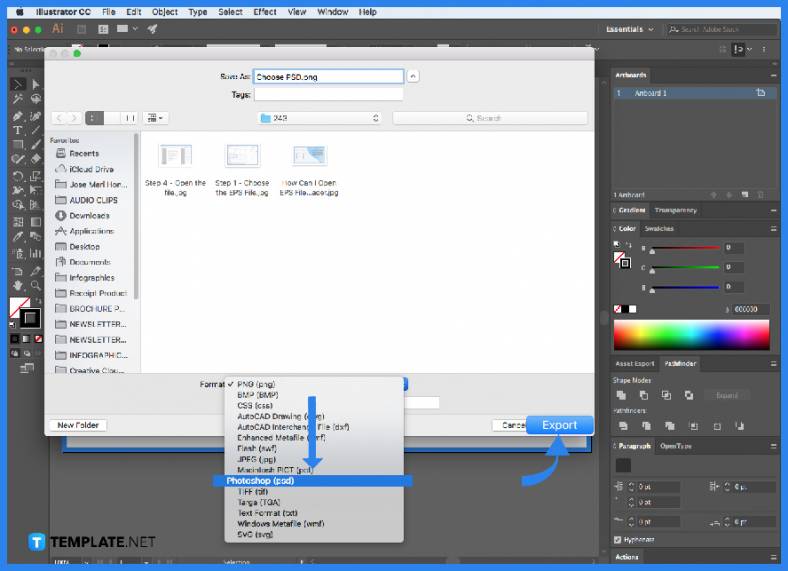Open the 243 folder location dropdown
The height and width of the screenshot is (571, 788).
click(319, 118)
